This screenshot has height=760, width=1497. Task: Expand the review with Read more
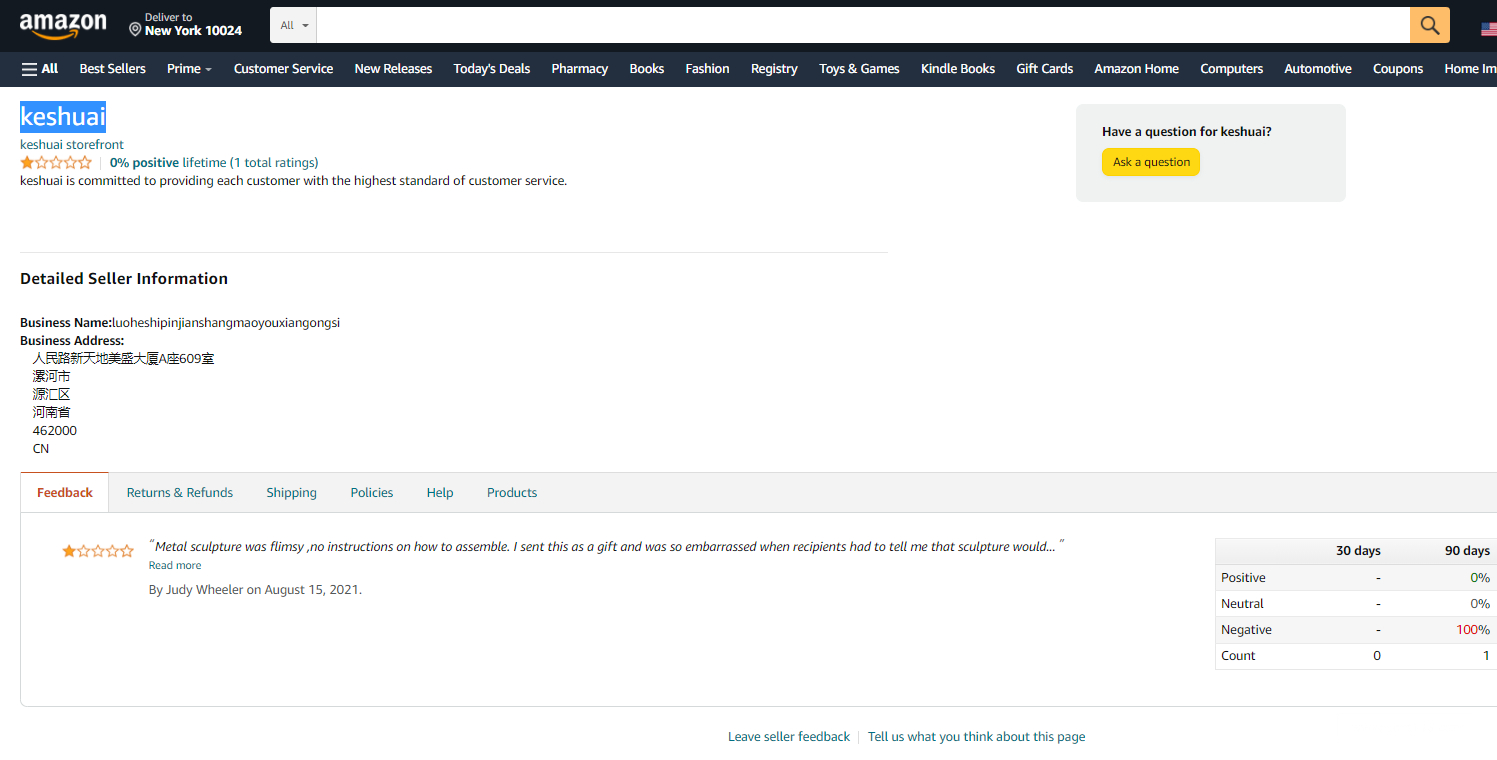(175, 566)
